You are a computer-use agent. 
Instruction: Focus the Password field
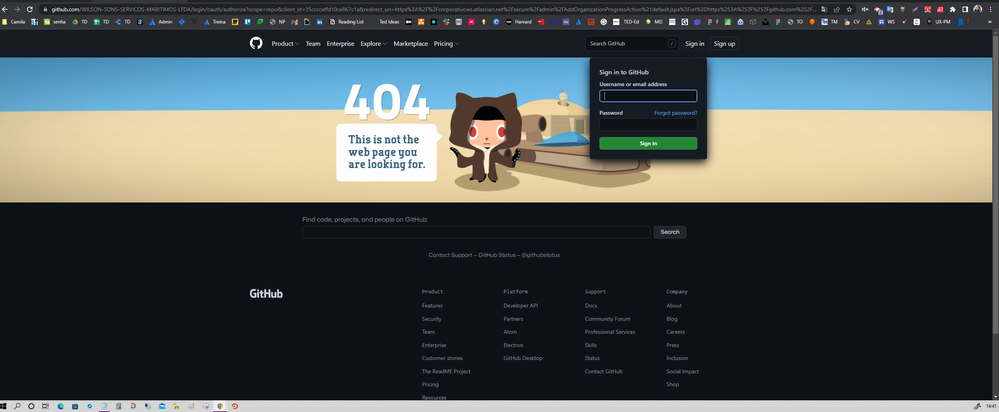tap(648, 125)
